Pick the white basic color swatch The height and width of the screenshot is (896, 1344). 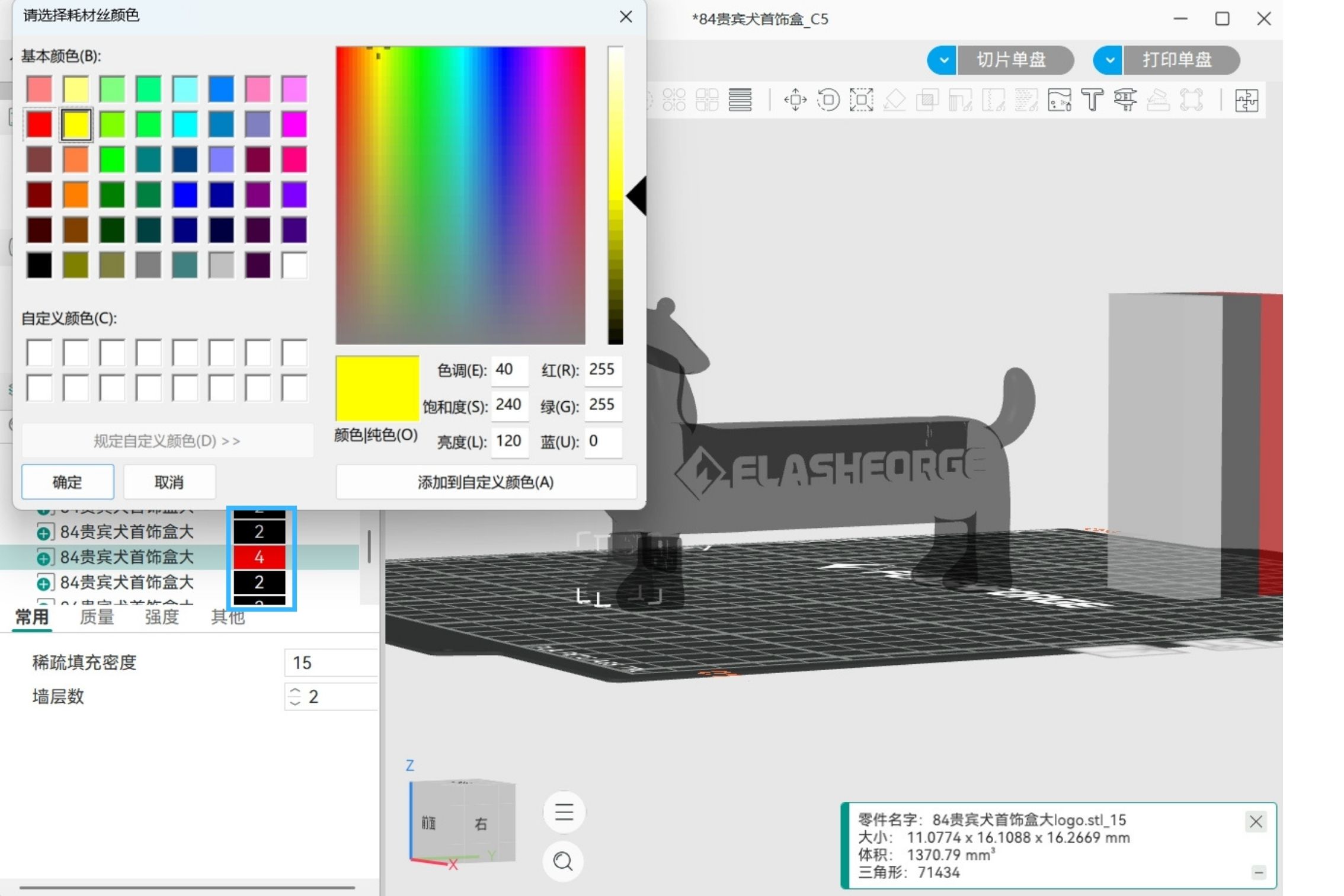(x=294, y=265)
